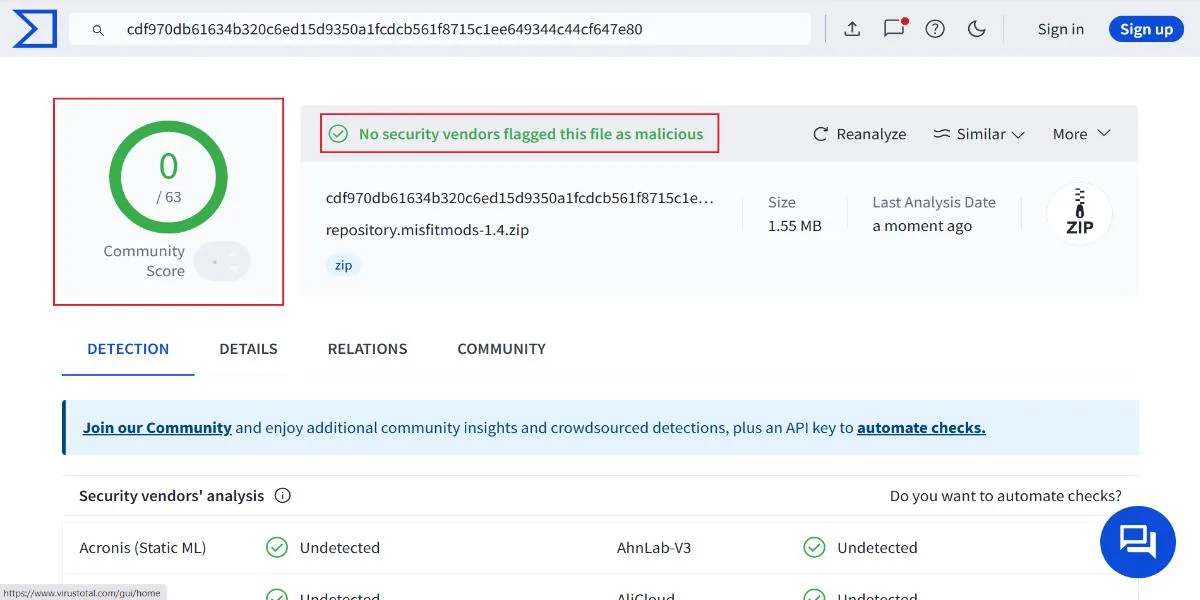Click the Security vendors' analysis info icon
1200x600 pixels.
[x=282, y=495]
